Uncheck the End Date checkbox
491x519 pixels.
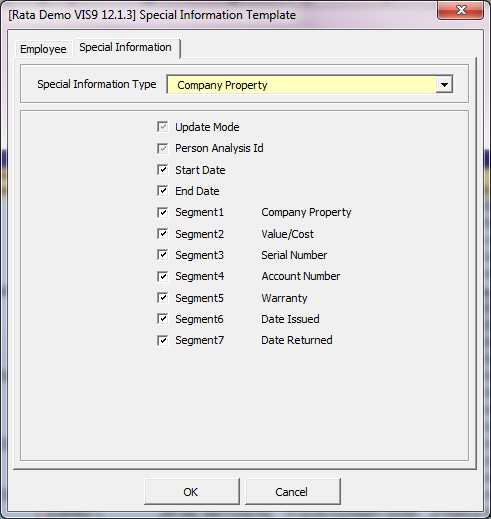pos(162,191)
